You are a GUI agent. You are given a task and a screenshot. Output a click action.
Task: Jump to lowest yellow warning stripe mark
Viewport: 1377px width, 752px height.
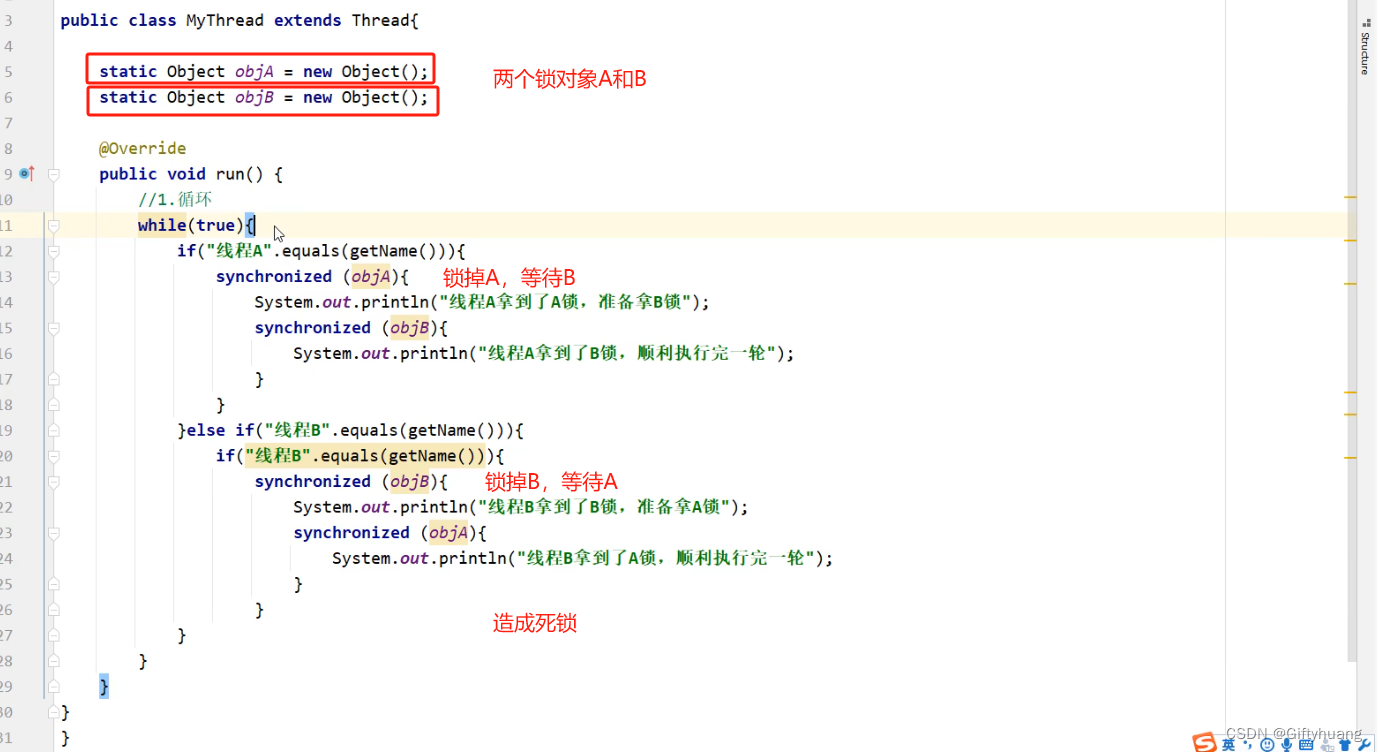(1350, 457)
